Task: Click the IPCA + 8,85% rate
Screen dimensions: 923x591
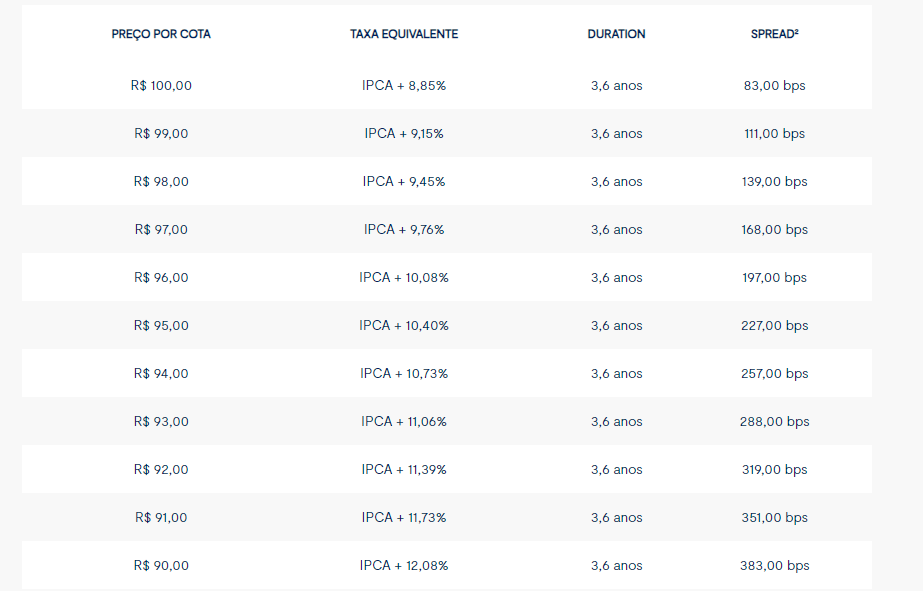Action: 404,85
